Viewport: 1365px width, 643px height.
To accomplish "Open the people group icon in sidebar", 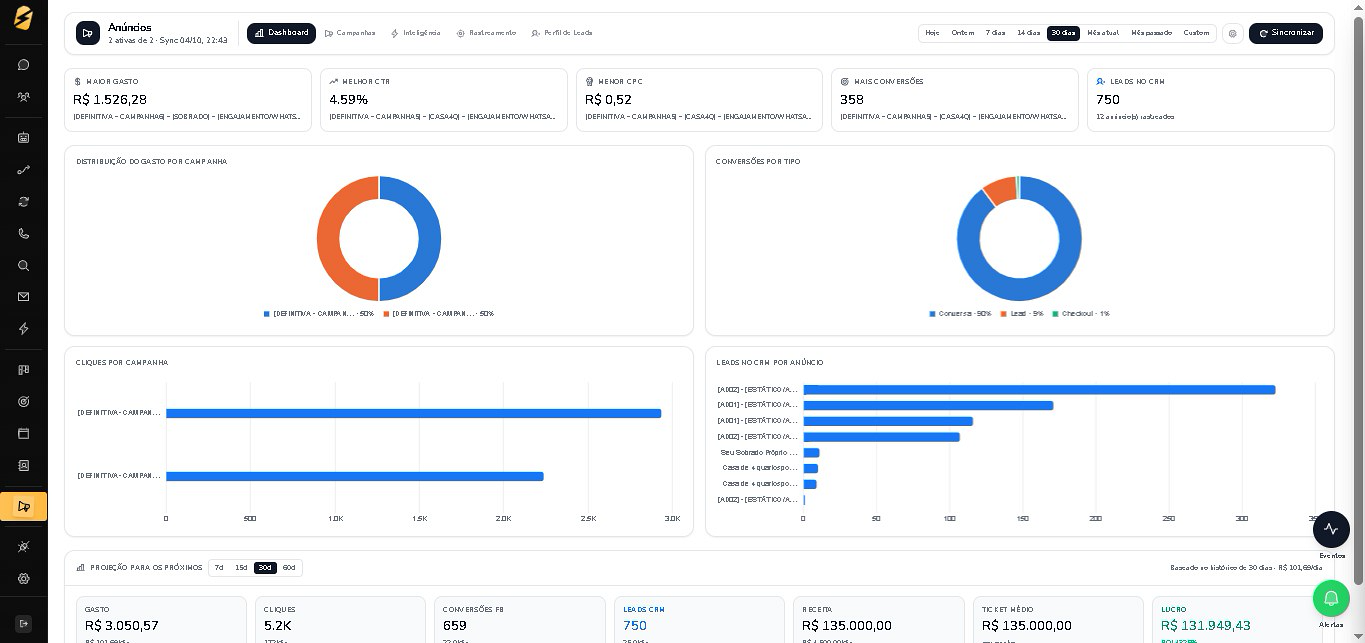I will 23,97.
